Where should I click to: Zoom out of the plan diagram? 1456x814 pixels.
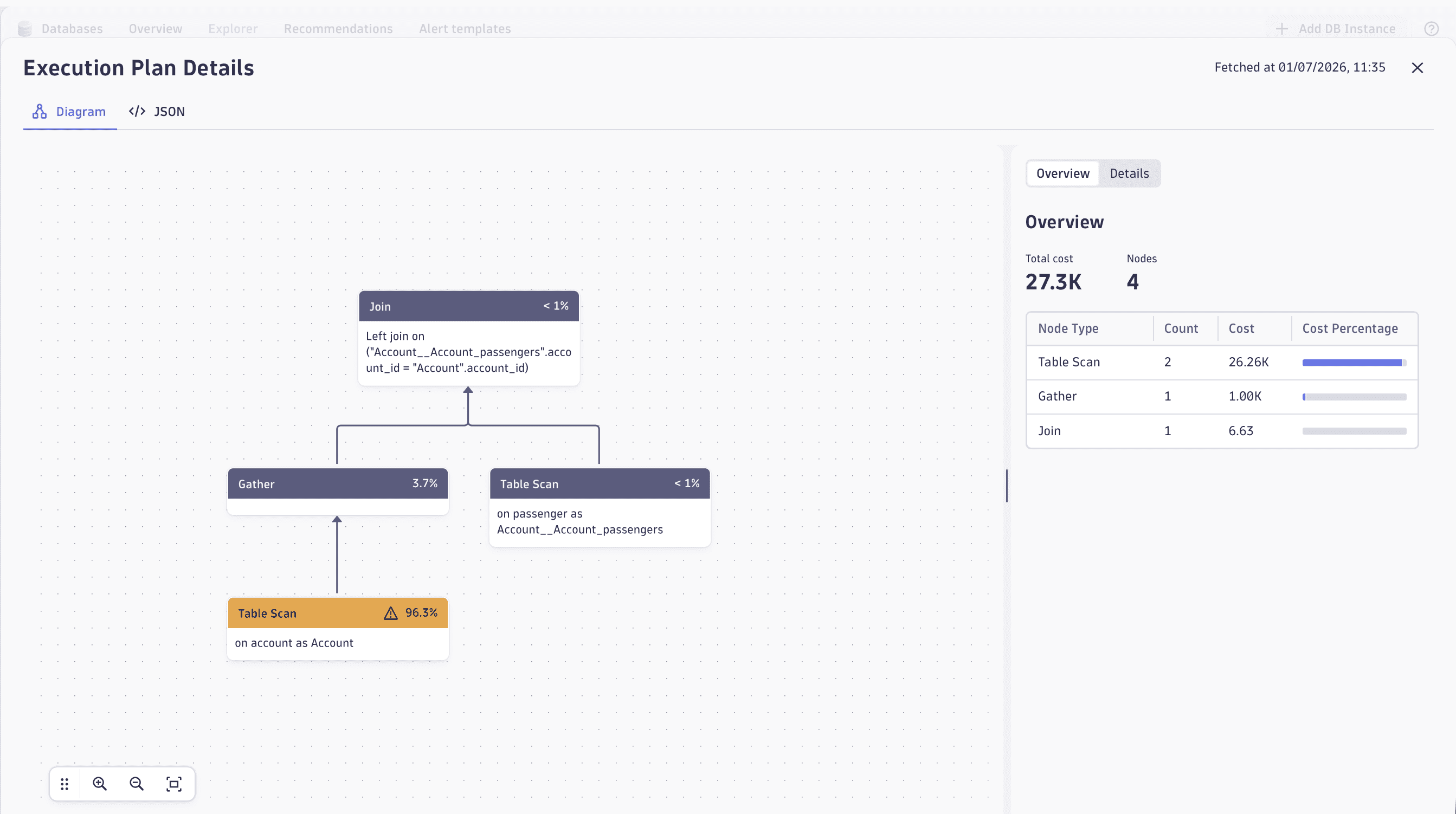[136, 784]
